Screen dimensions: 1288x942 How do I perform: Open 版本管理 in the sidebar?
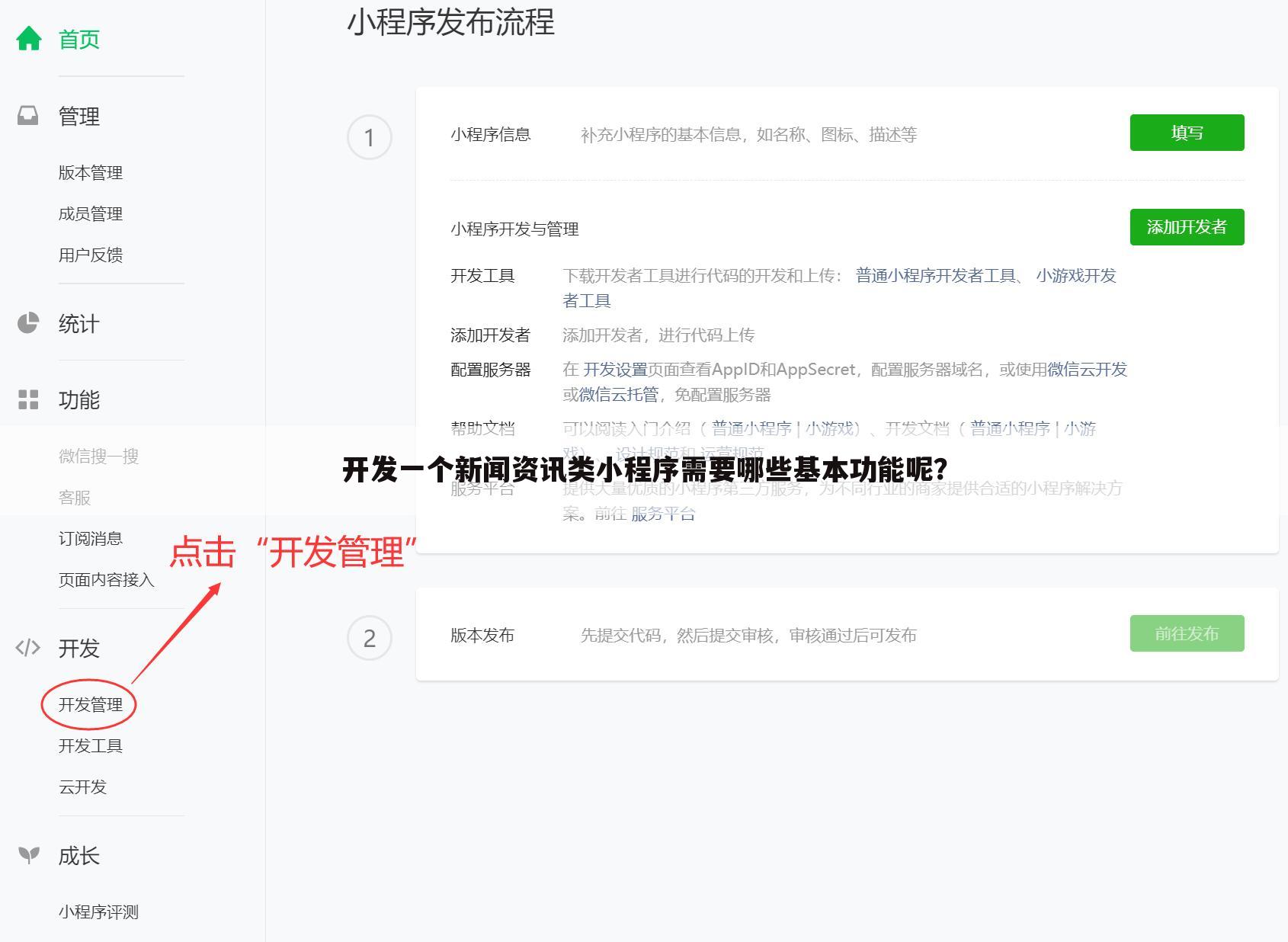pos(91,173)
